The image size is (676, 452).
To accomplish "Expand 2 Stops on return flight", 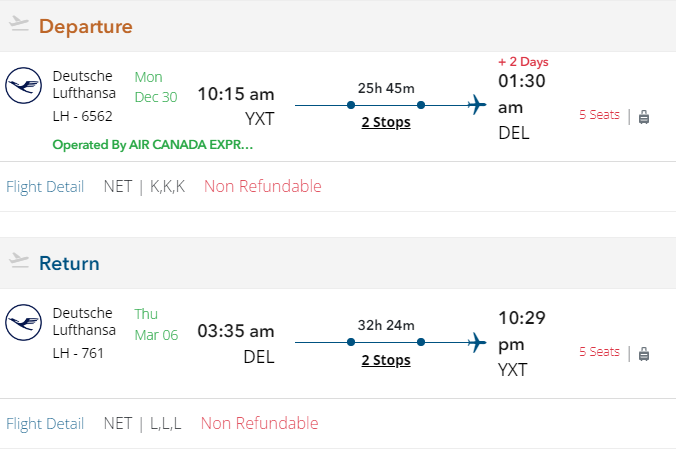I will click(386, 360).
